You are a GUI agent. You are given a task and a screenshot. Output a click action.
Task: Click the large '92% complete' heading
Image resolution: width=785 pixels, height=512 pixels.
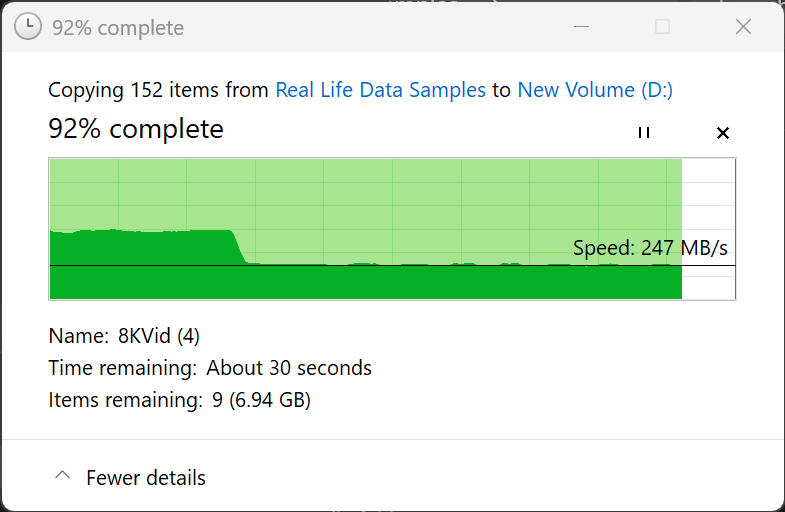point(136,129)
